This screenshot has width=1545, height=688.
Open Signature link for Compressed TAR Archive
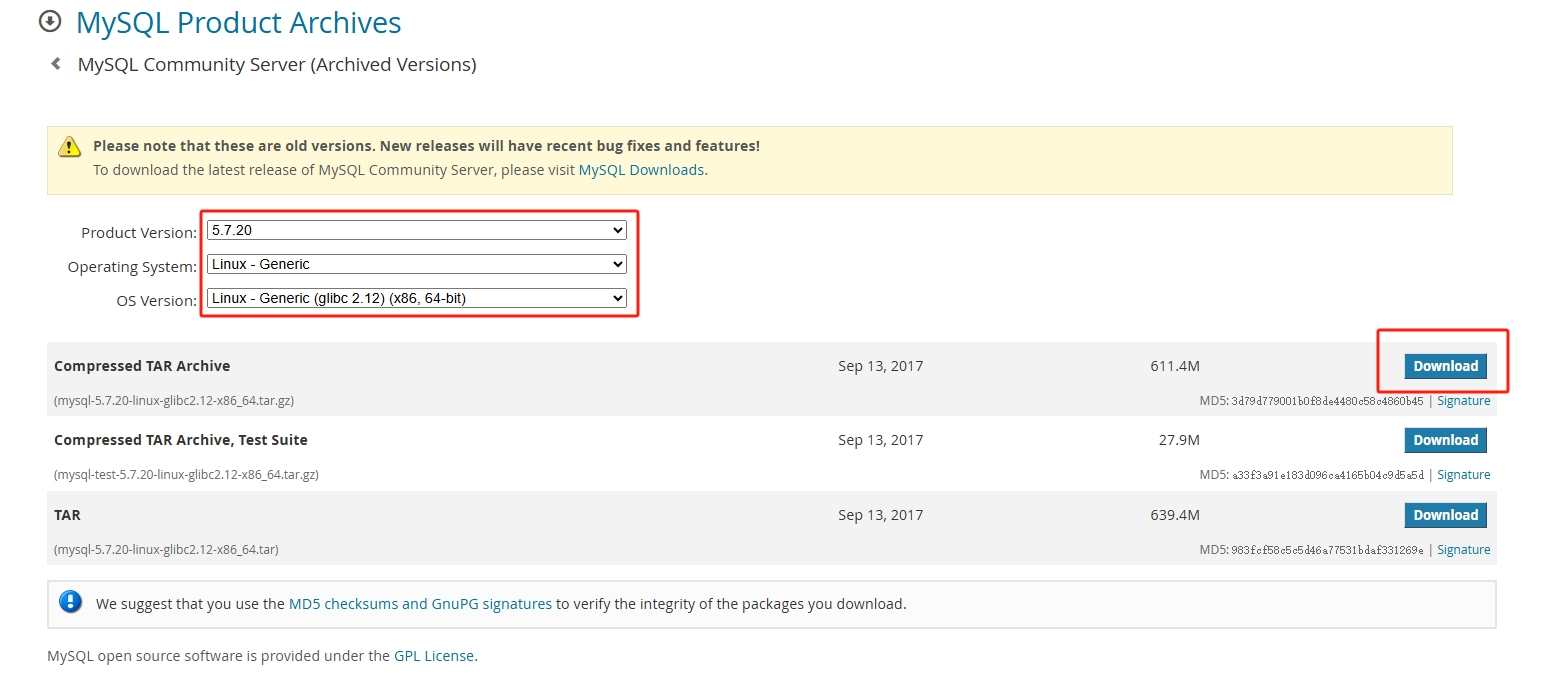pos(1463,401)
